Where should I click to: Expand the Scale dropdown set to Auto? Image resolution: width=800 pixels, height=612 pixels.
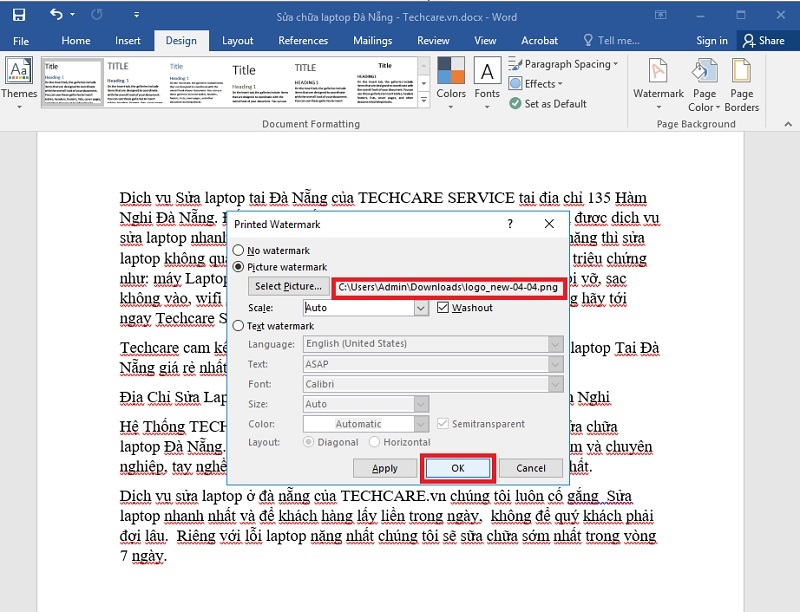coord(421,308)
